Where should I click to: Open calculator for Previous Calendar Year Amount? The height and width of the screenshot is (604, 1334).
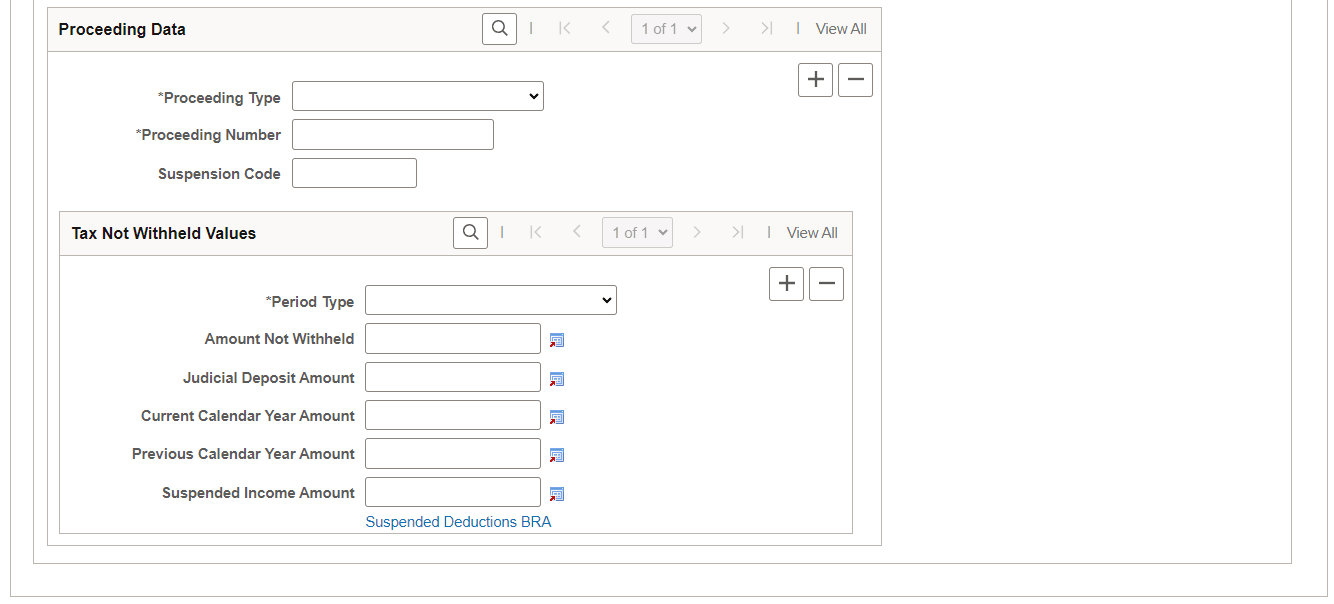557,455
